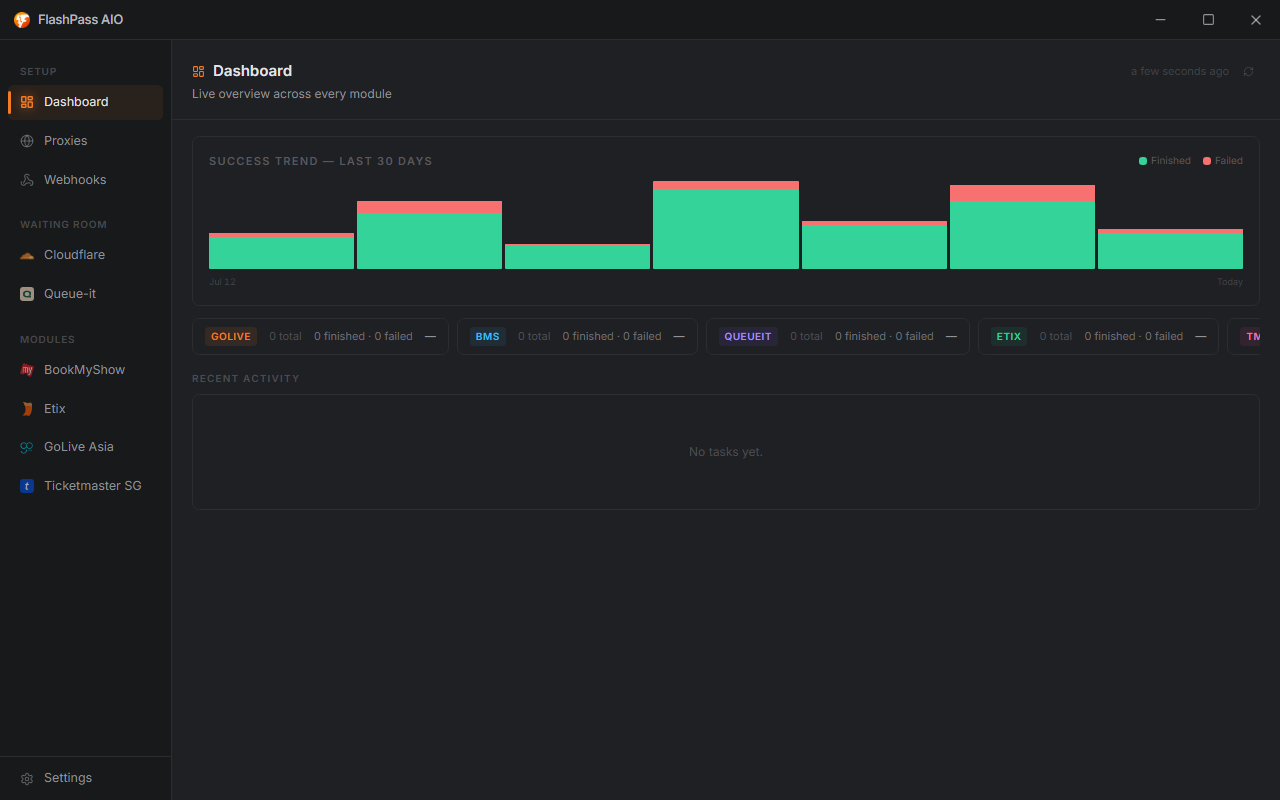Click the Settings gear icon
Screen dimensions: 1280x800
[27, 778]
